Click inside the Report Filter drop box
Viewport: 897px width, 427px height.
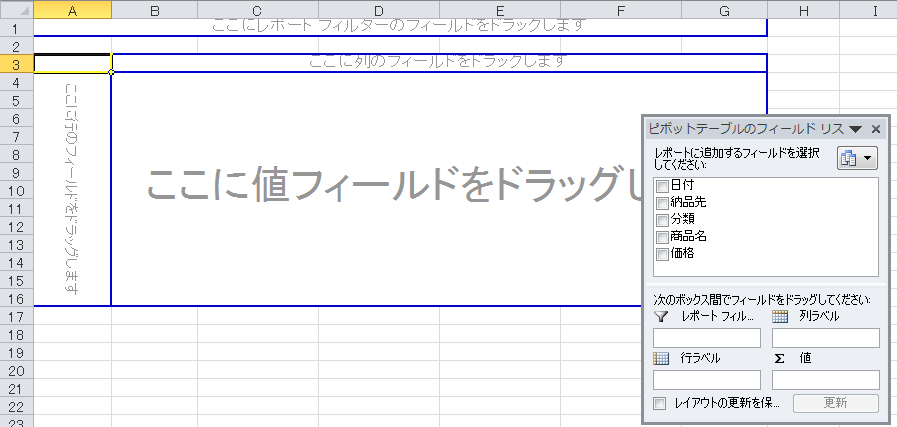pos(706,337)
